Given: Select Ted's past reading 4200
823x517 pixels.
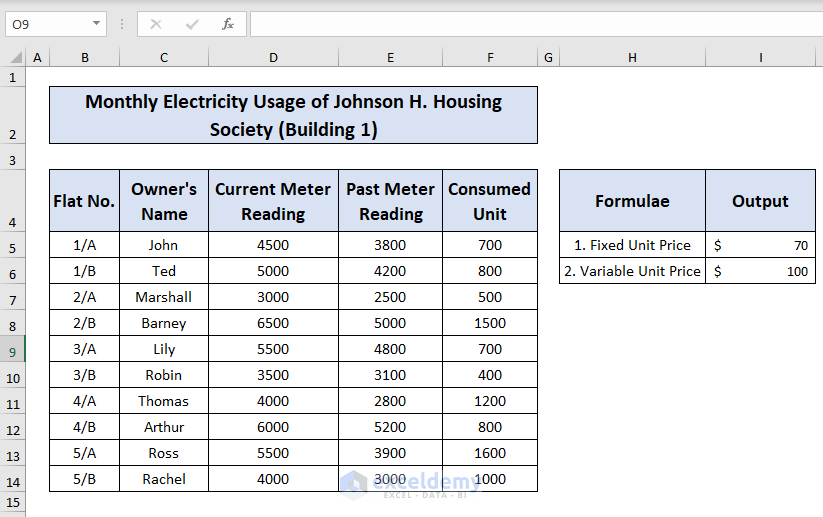Looking at the screenshot, I should [391, 271].
